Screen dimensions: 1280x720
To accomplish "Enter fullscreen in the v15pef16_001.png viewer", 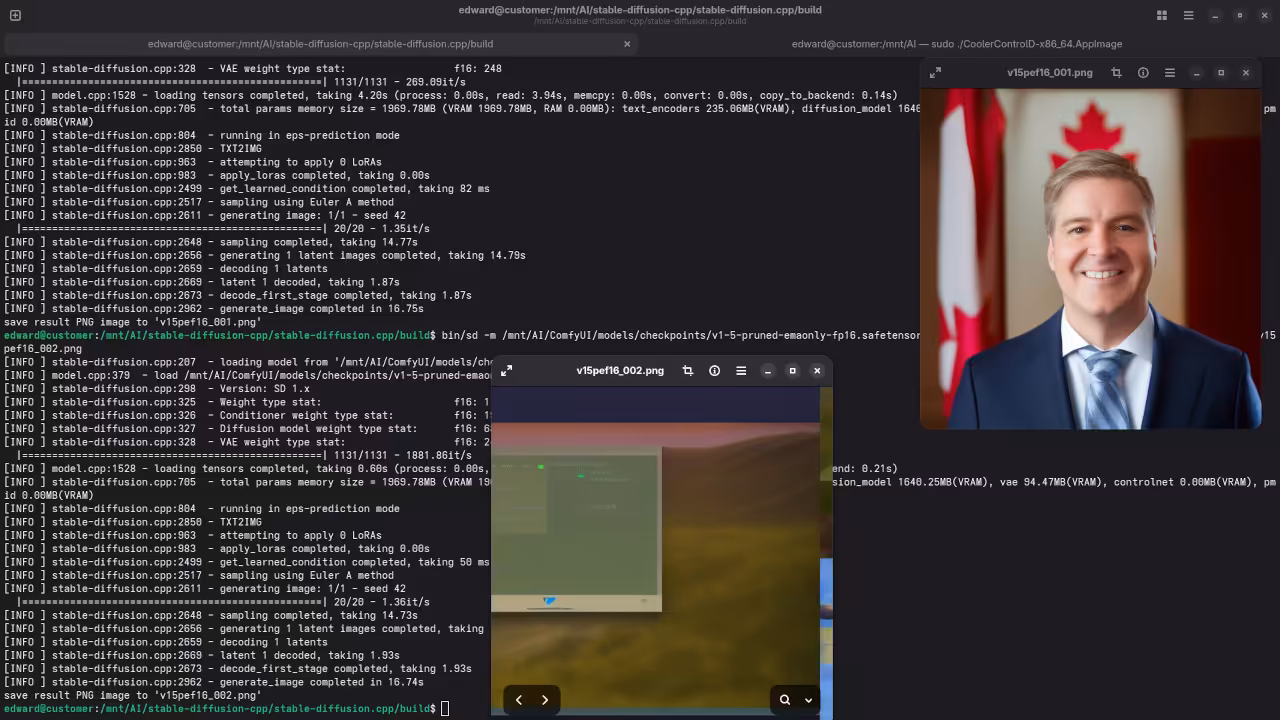I will 936,73.
